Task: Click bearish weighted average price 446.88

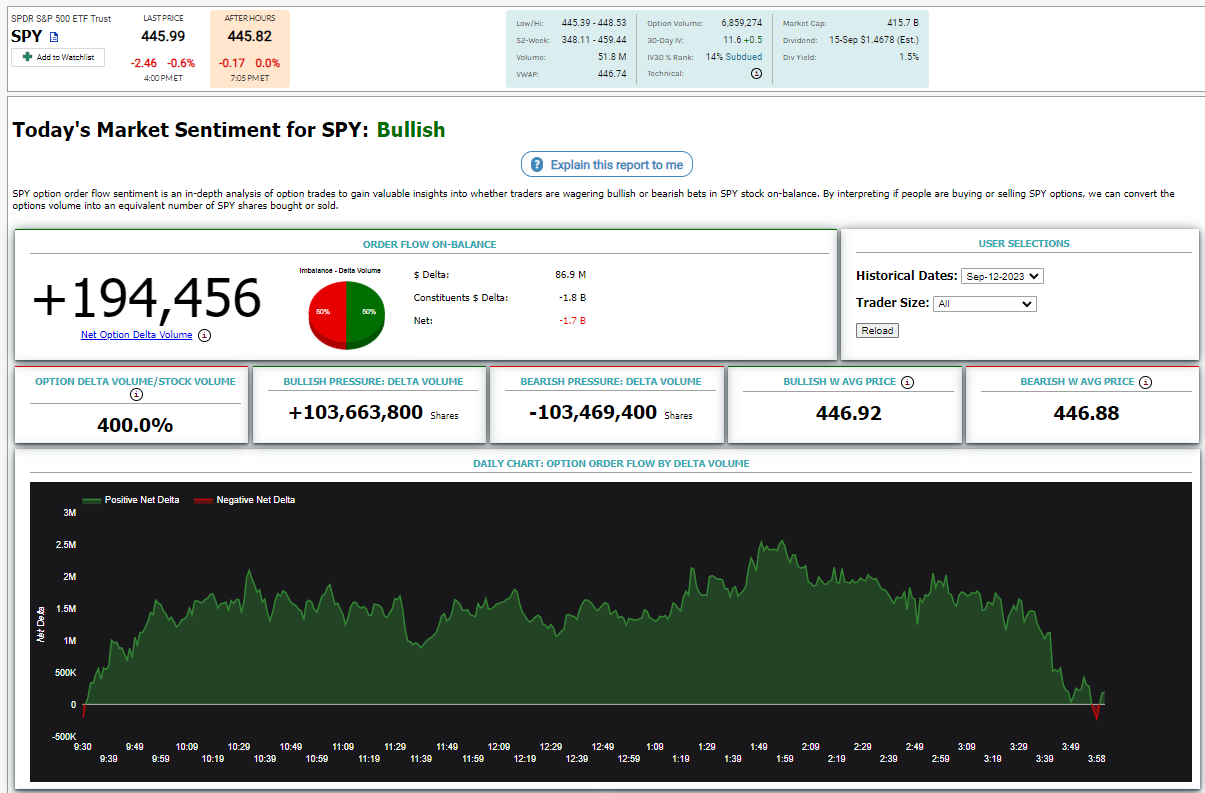Action: pyautogui.click(x=1086, y=413)
